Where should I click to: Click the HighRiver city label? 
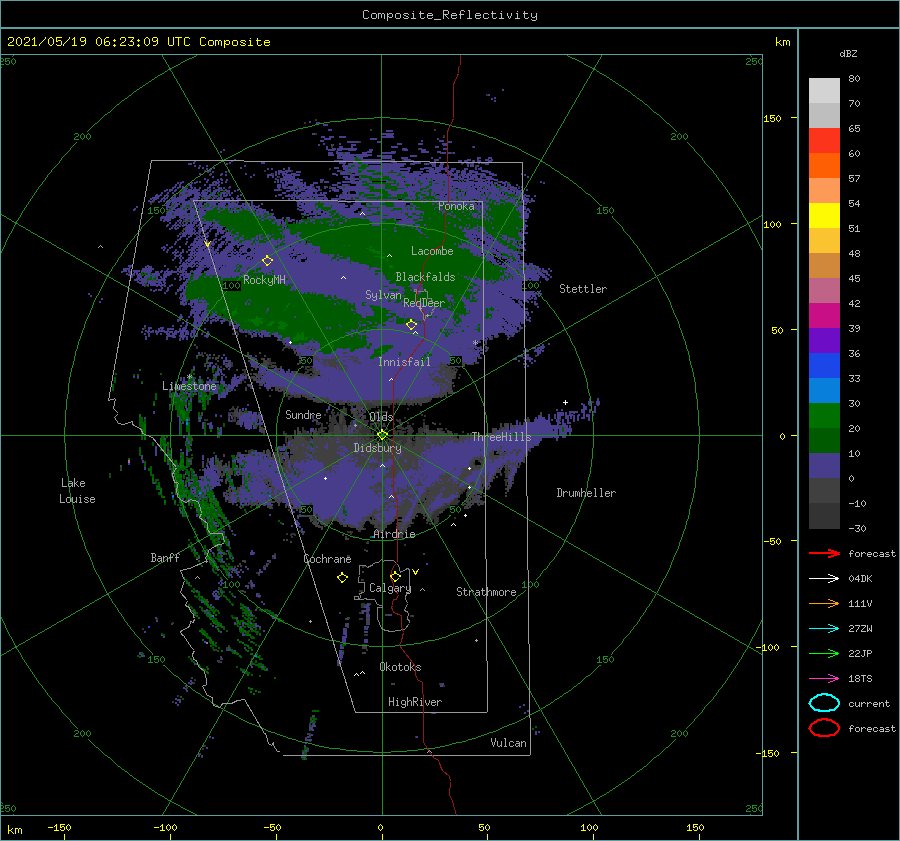click(x=415, y=702)
